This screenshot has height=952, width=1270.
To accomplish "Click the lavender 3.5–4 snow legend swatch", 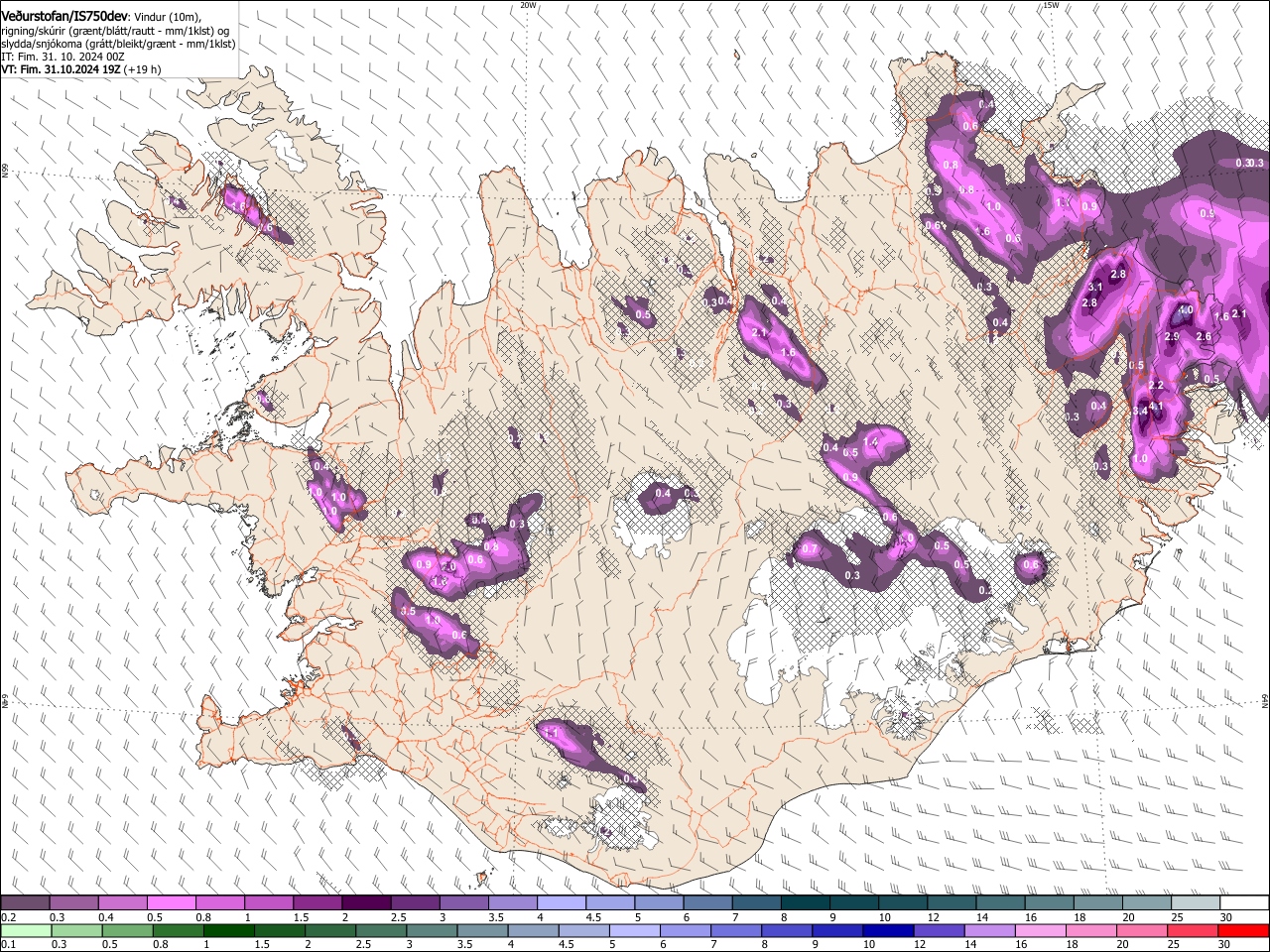I will click(513, 903).
